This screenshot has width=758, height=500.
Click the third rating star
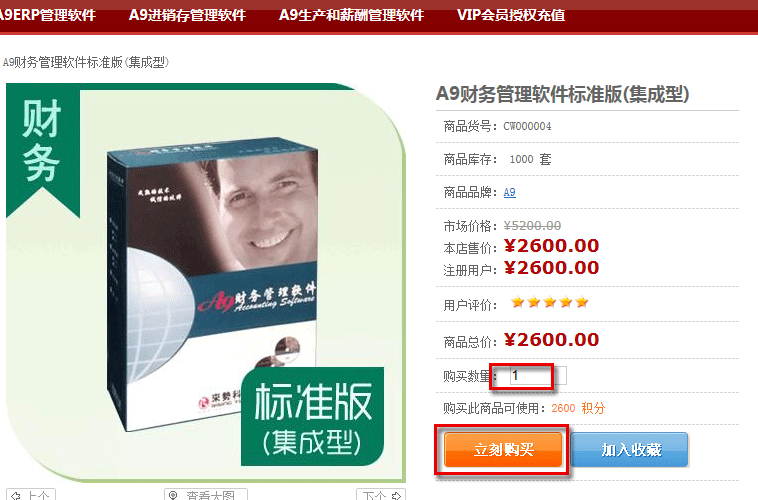coord(550,302)
